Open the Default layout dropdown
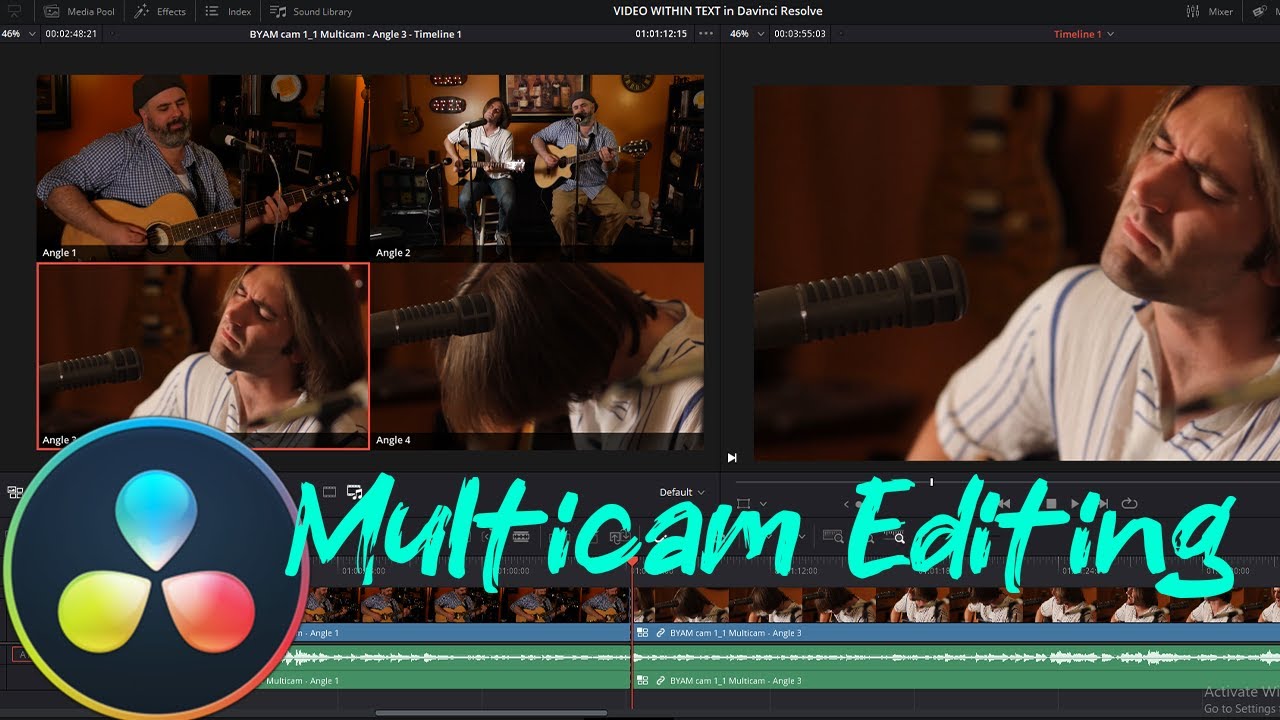This screenshot has height=720, width=1280. (682, 492)
